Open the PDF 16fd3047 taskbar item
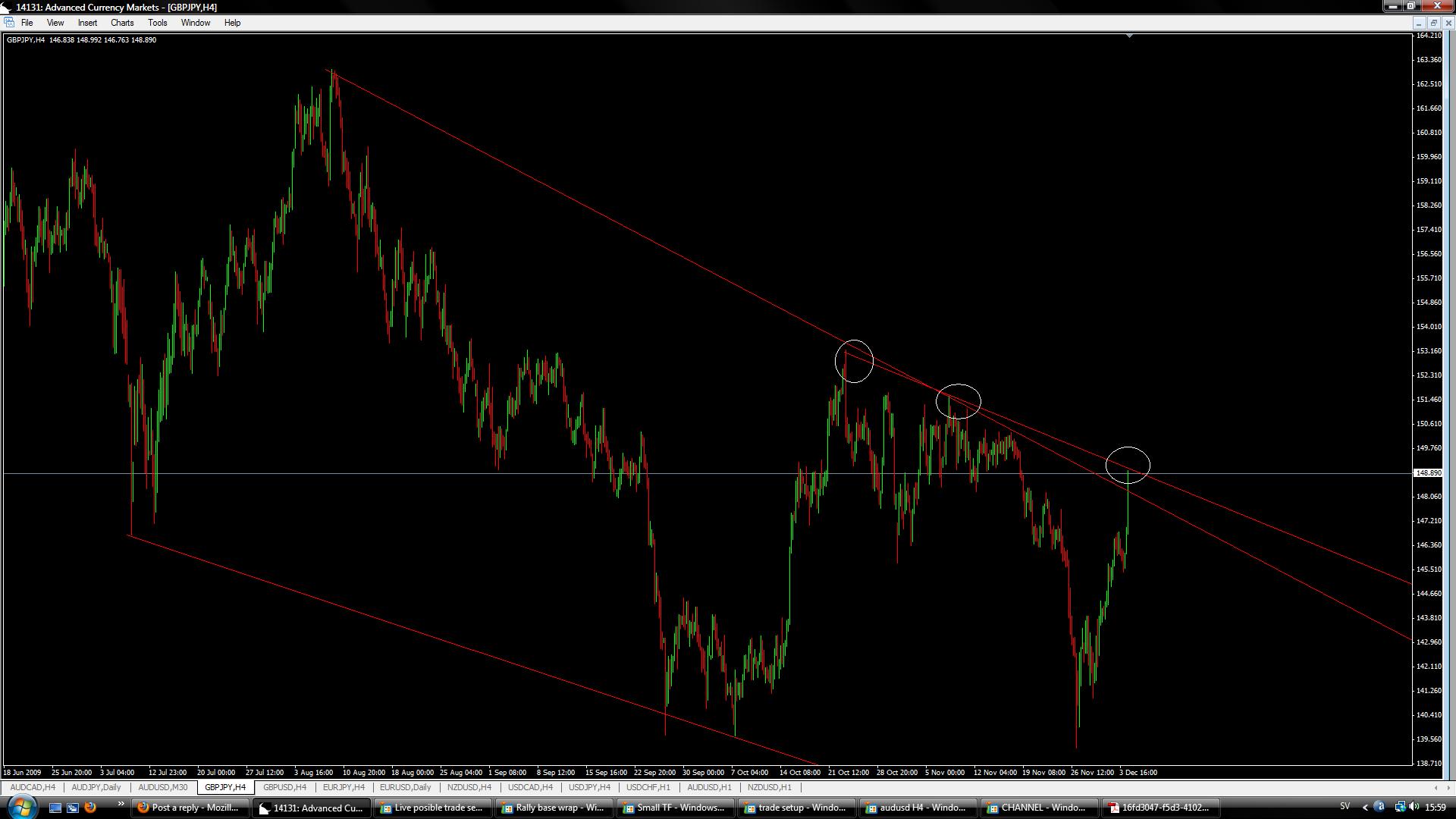 click(1159, 808)
